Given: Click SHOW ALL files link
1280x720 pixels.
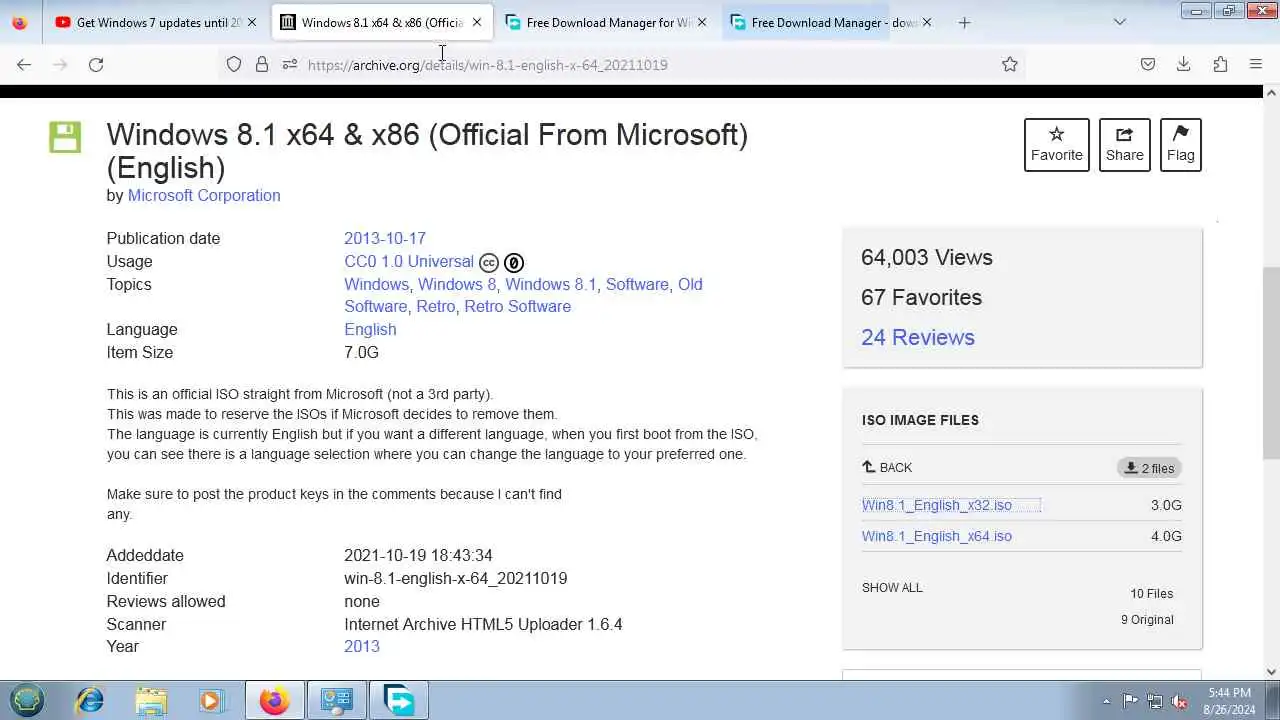Looking at the screenshot, I should (892, 587).
